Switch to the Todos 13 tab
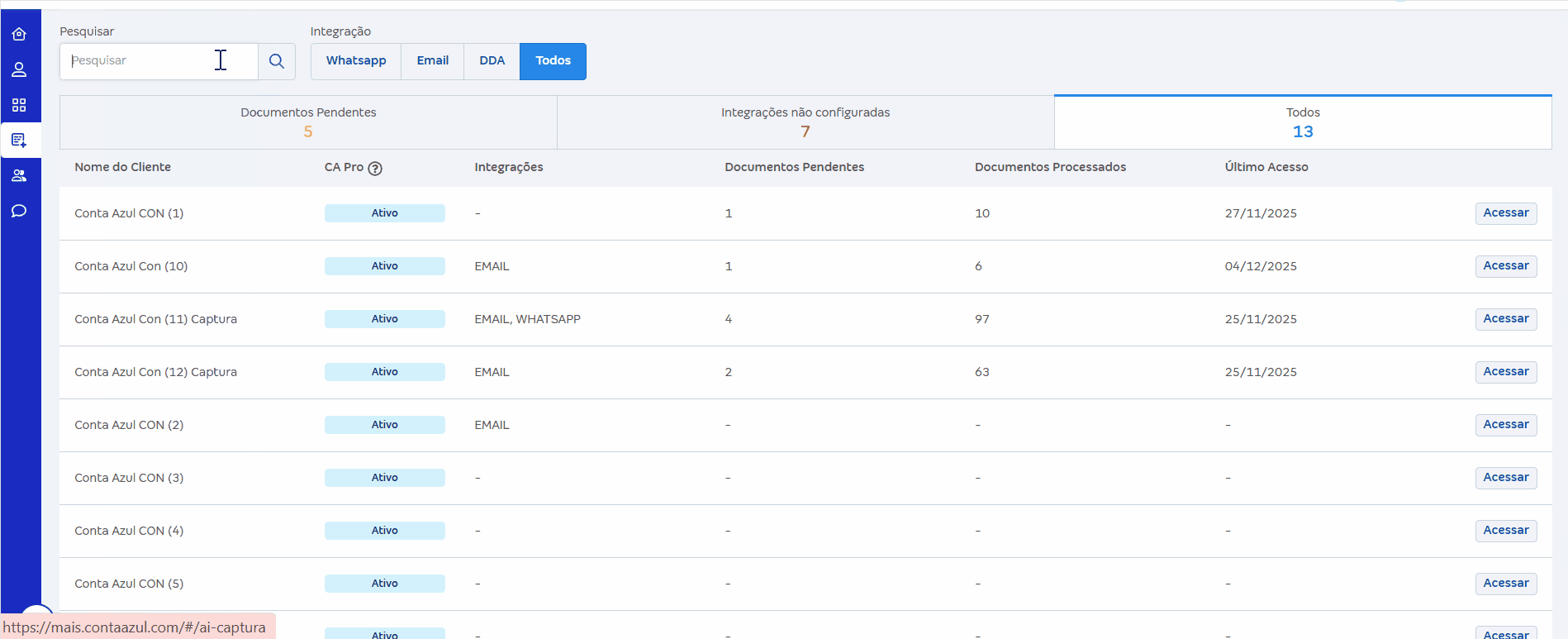This screenshot has width=1568, height=639. click(1303, 122)
